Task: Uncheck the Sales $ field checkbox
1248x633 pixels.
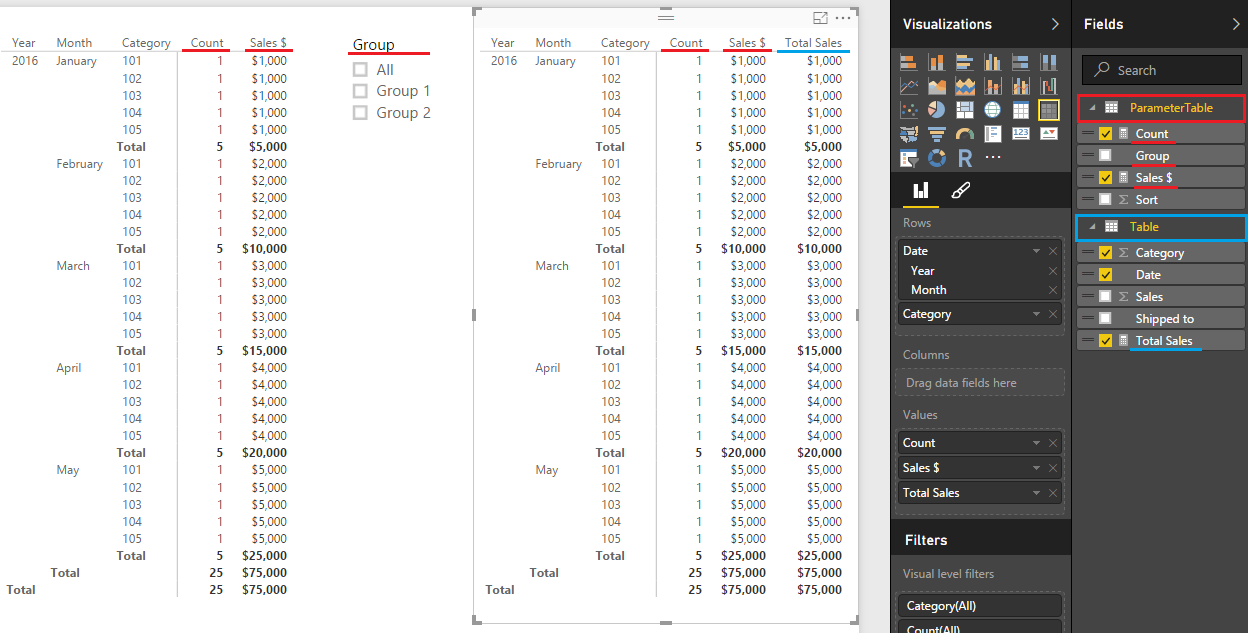Action: click(x=1105, y=178)
